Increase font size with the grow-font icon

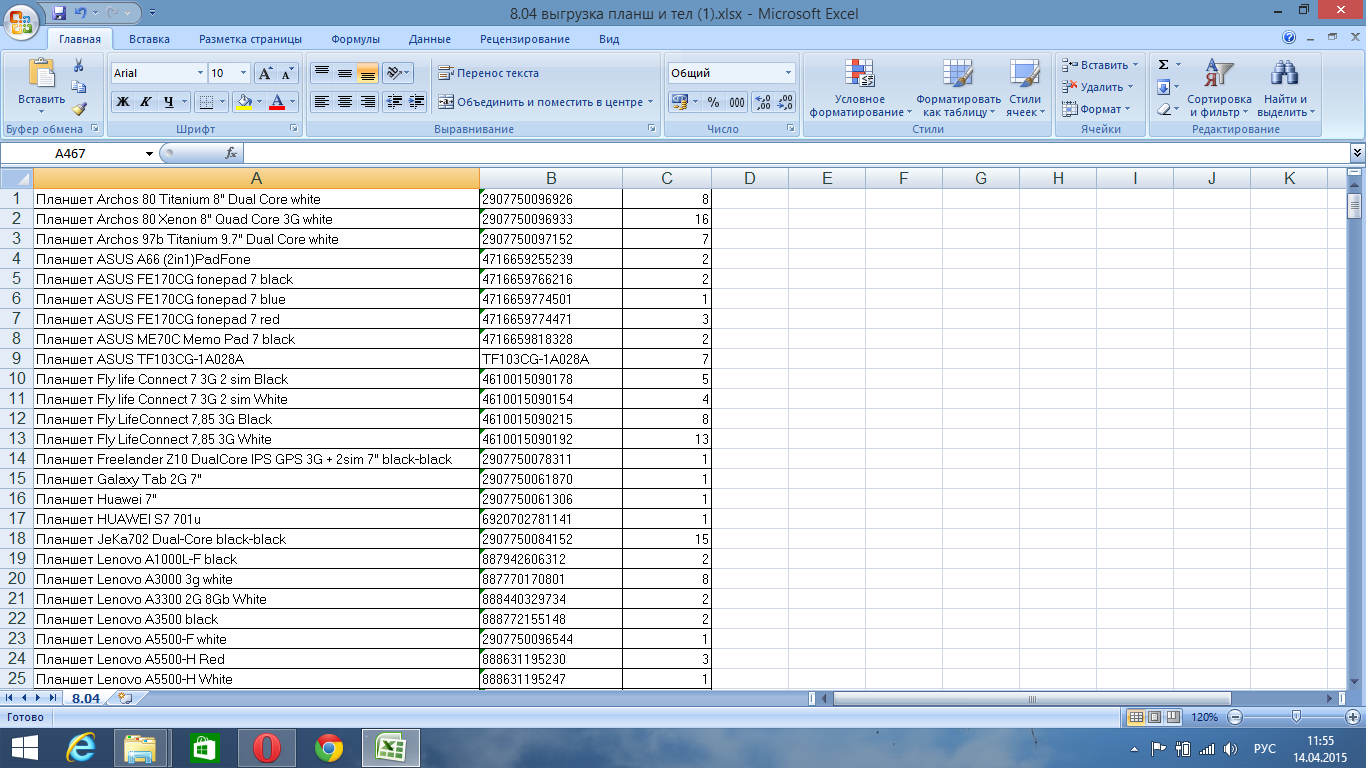tap(265, 73)
